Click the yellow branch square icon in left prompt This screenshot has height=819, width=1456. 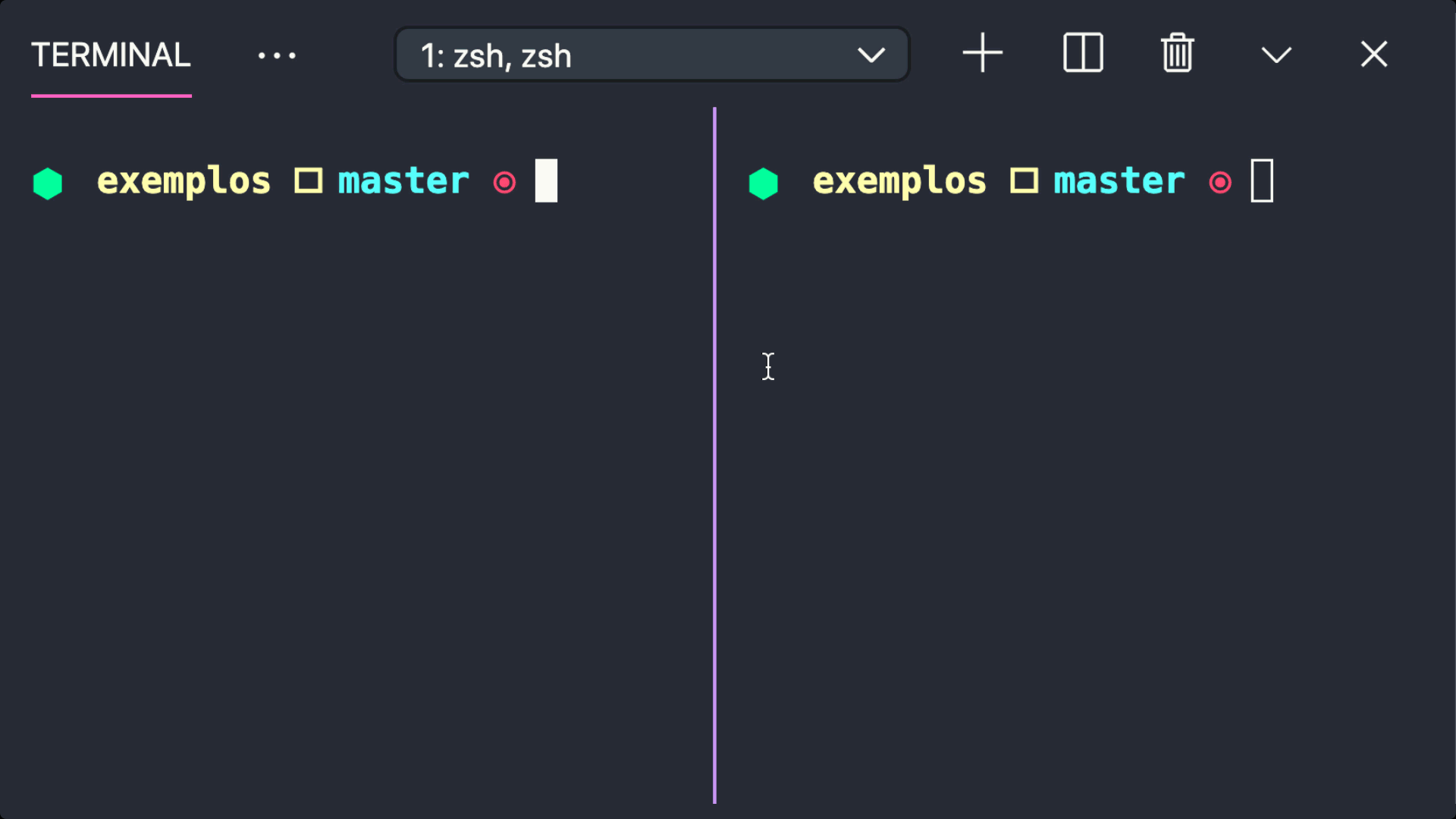click(308, 180)
